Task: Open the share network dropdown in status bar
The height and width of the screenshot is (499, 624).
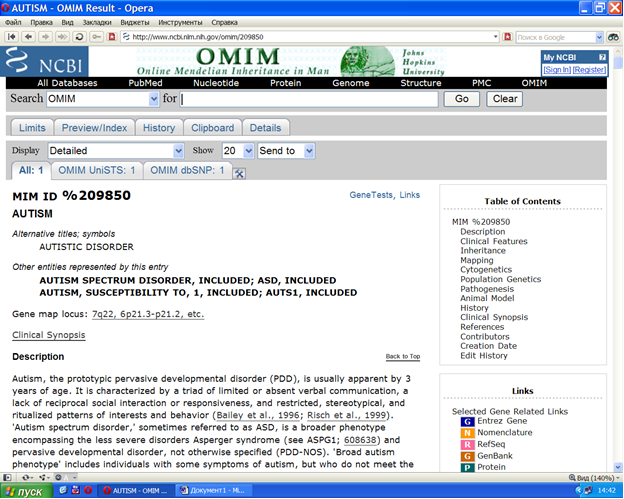Action: (45, 477)
